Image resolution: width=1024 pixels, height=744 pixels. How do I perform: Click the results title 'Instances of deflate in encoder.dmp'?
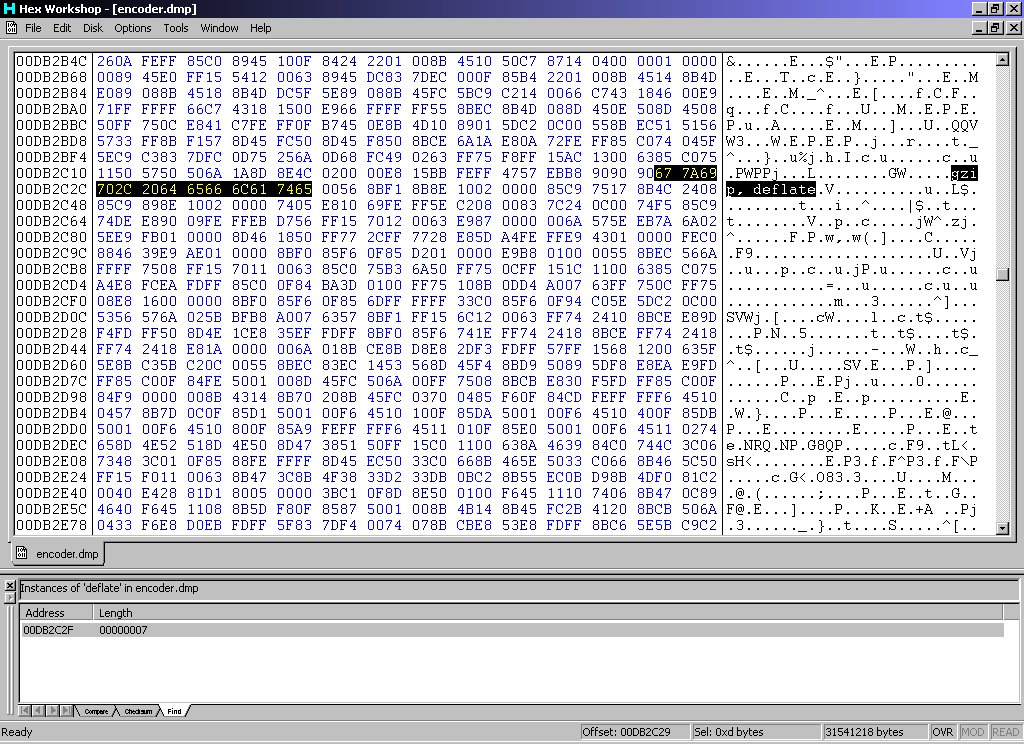[x=109, y=588]
